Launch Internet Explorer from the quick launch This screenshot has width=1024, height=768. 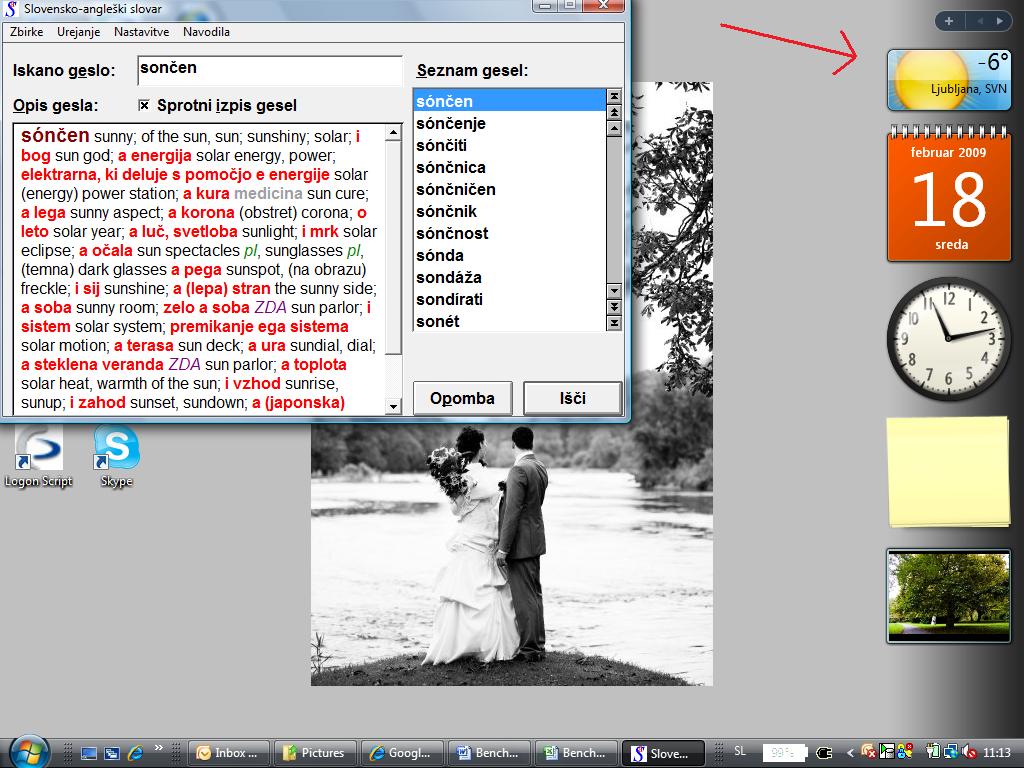pos(134,753)
